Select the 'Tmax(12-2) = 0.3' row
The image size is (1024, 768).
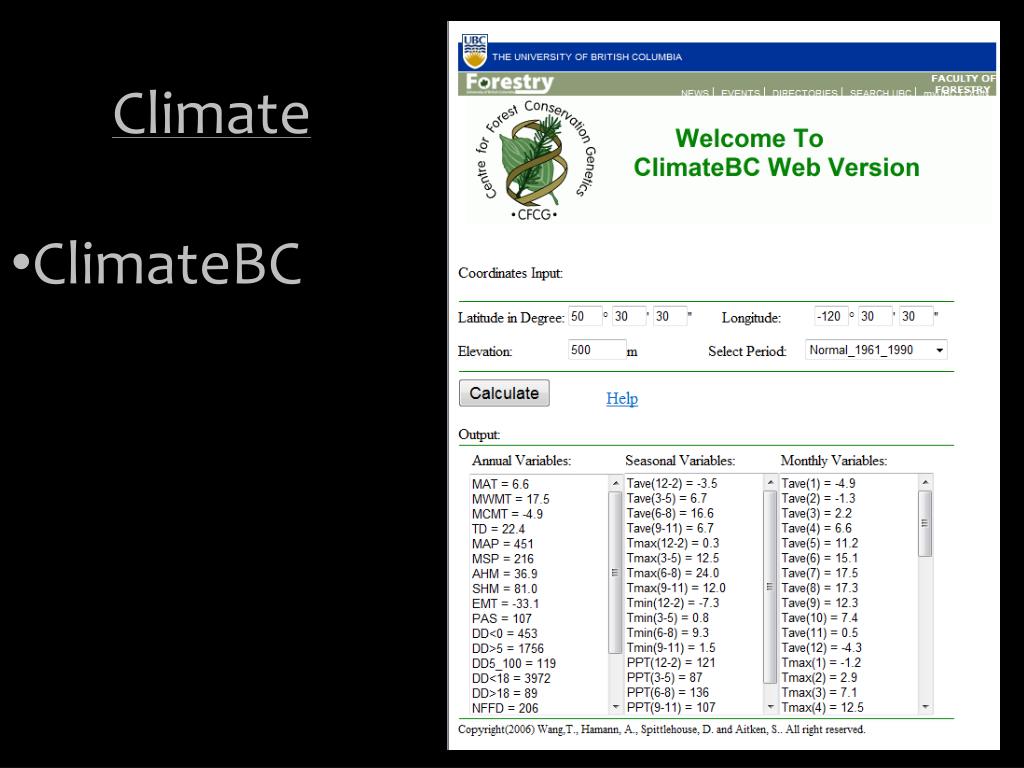[673, 543]
